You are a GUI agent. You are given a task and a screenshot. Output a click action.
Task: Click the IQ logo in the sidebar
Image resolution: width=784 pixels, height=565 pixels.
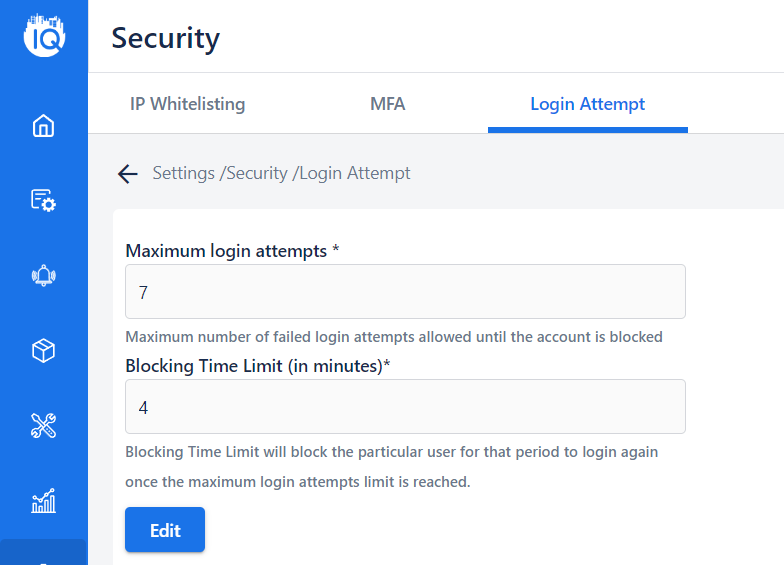44,36
